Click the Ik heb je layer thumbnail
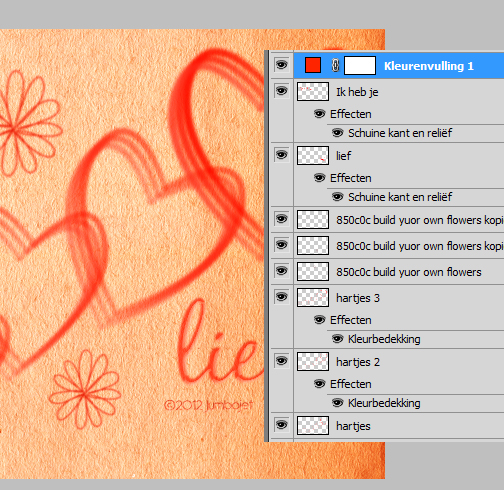The width and height of the screenshot is (504, 490). [313, 91]
